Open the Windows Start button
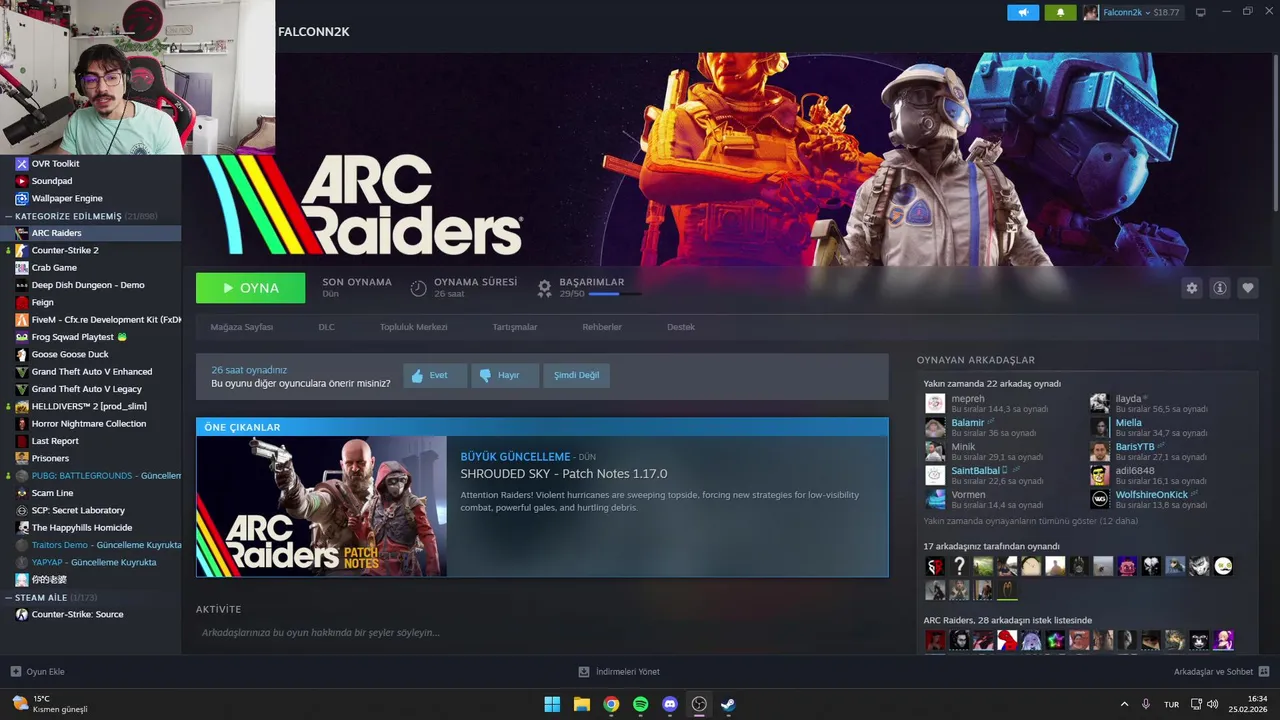Viewport: 1280px width, 720px height. coord(552,704)
